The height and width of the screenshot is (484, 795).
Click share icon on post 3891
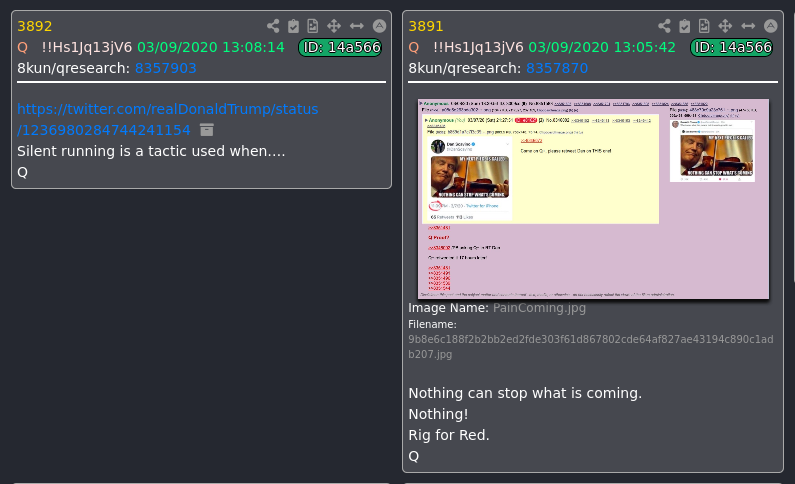(x=664, y=26)
